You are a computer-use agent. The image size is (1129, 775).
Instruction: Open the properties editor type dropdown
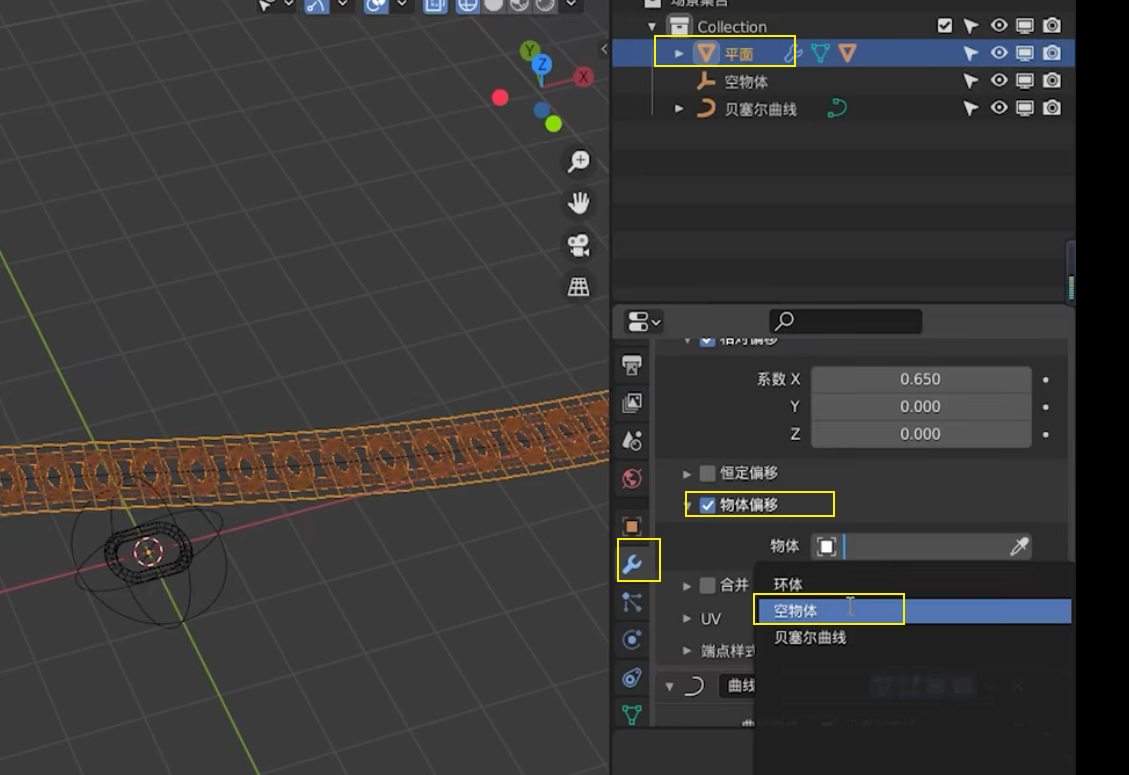click(x=644, y=321)
